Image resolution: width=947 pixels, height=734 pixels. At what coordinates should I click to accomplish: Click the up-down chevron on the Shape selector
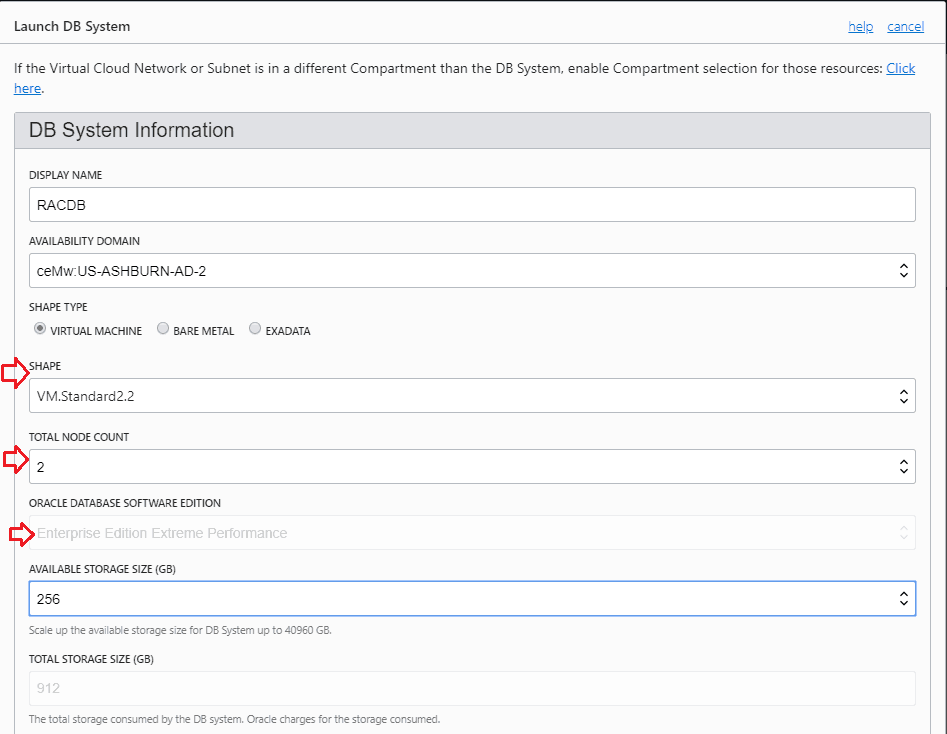click(x=902, y=395)
